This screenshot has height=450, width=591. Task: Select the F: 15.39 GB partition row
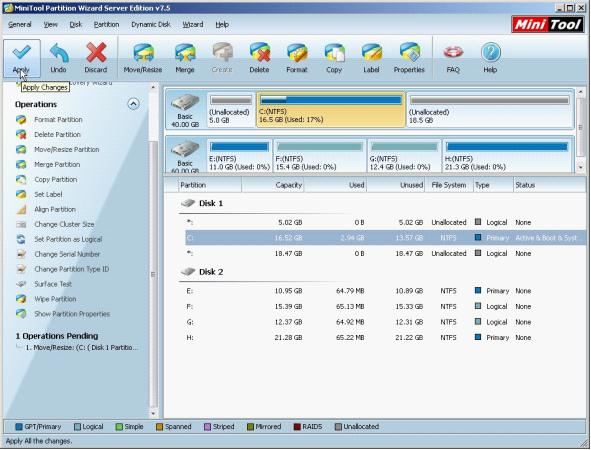(385, 307)
